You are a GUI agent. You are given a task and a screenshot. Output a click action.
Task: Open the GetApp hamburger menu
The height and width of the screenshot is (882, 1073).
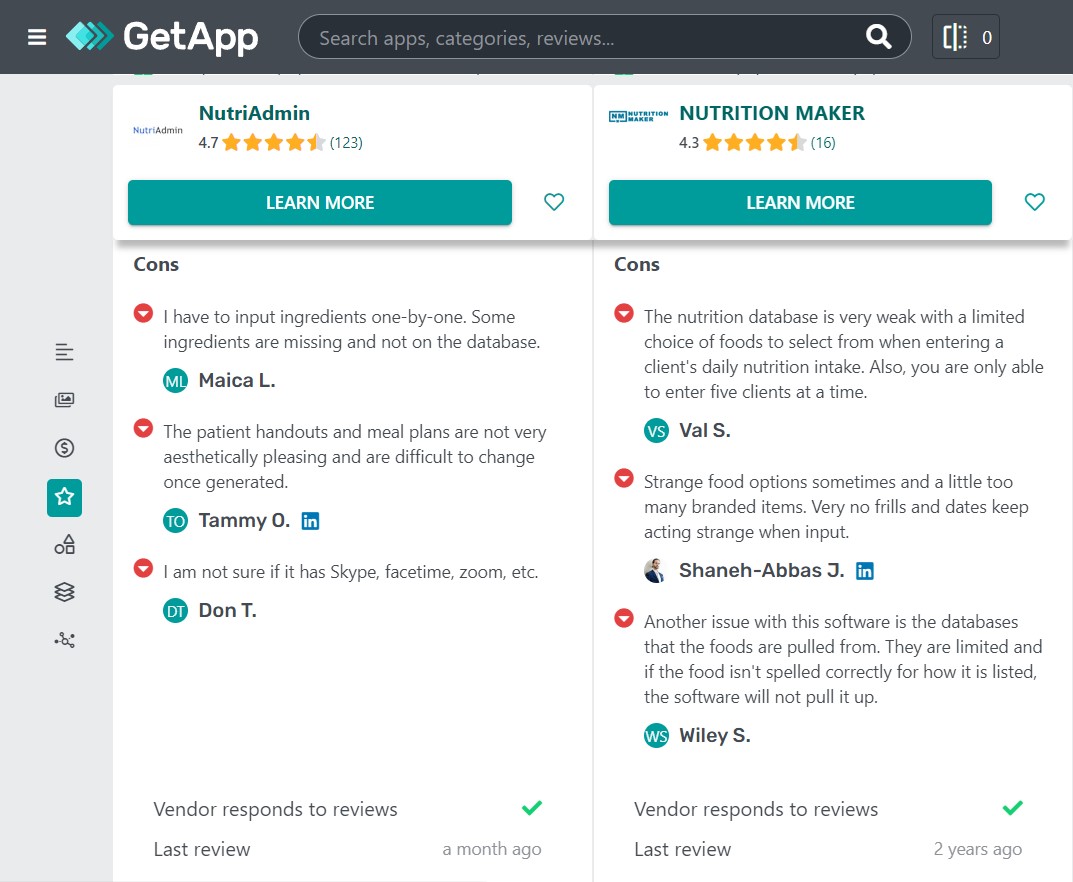[36, 36]
